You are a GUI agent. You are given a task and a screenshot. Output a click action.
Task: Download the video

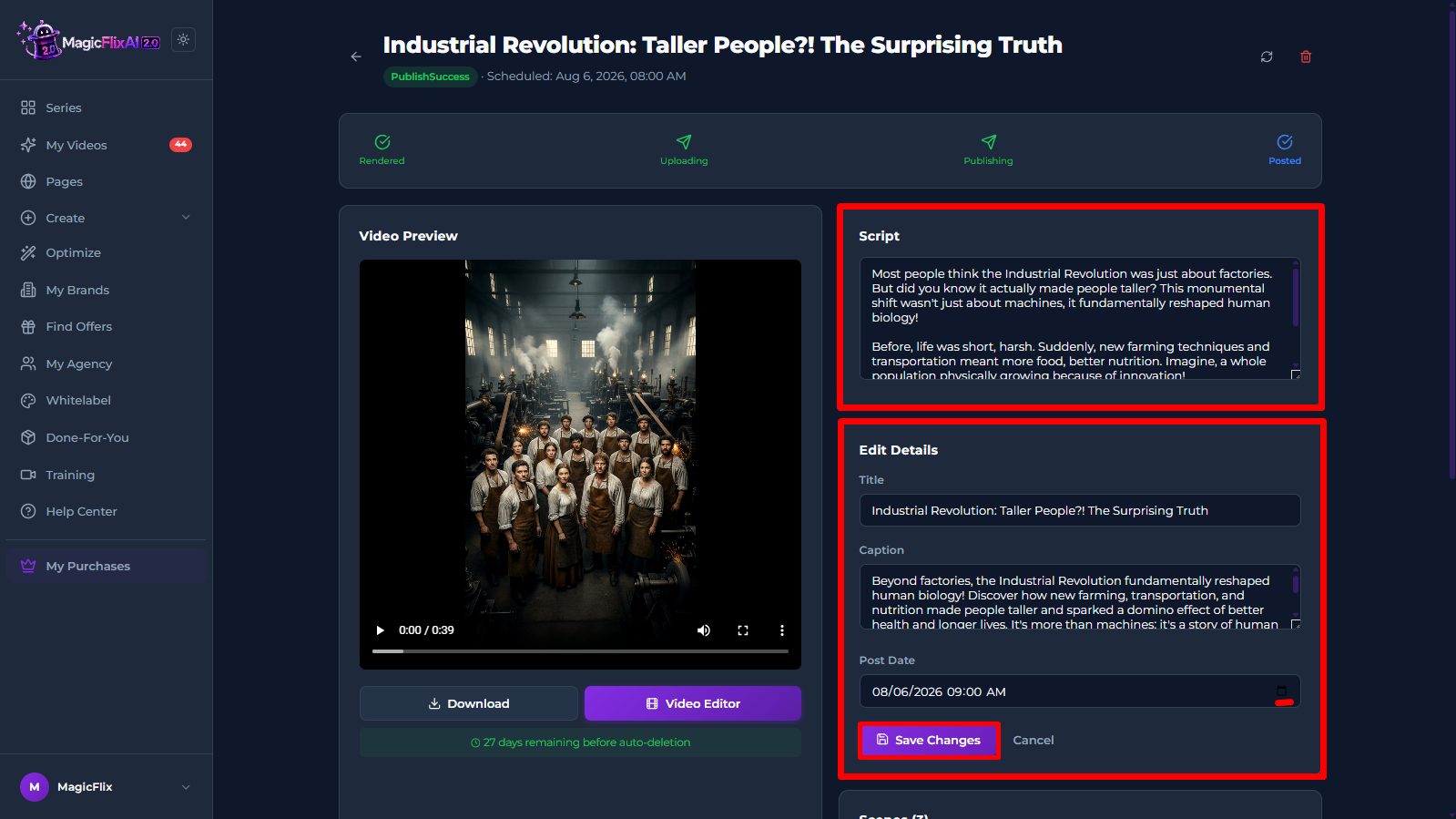click(469, 703)
